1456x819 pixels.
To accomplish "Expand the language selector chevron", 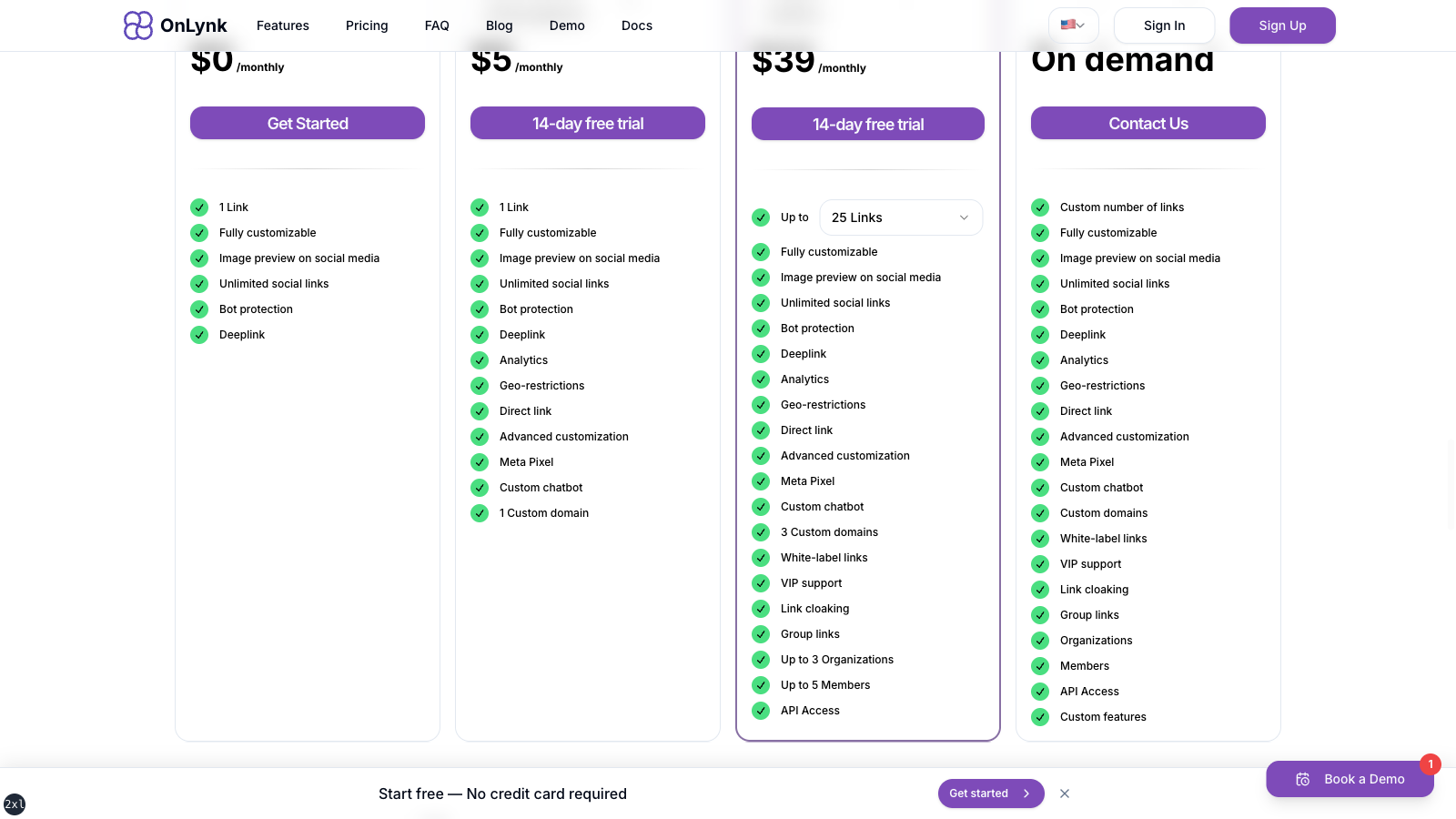I will tap(1083, 25).
